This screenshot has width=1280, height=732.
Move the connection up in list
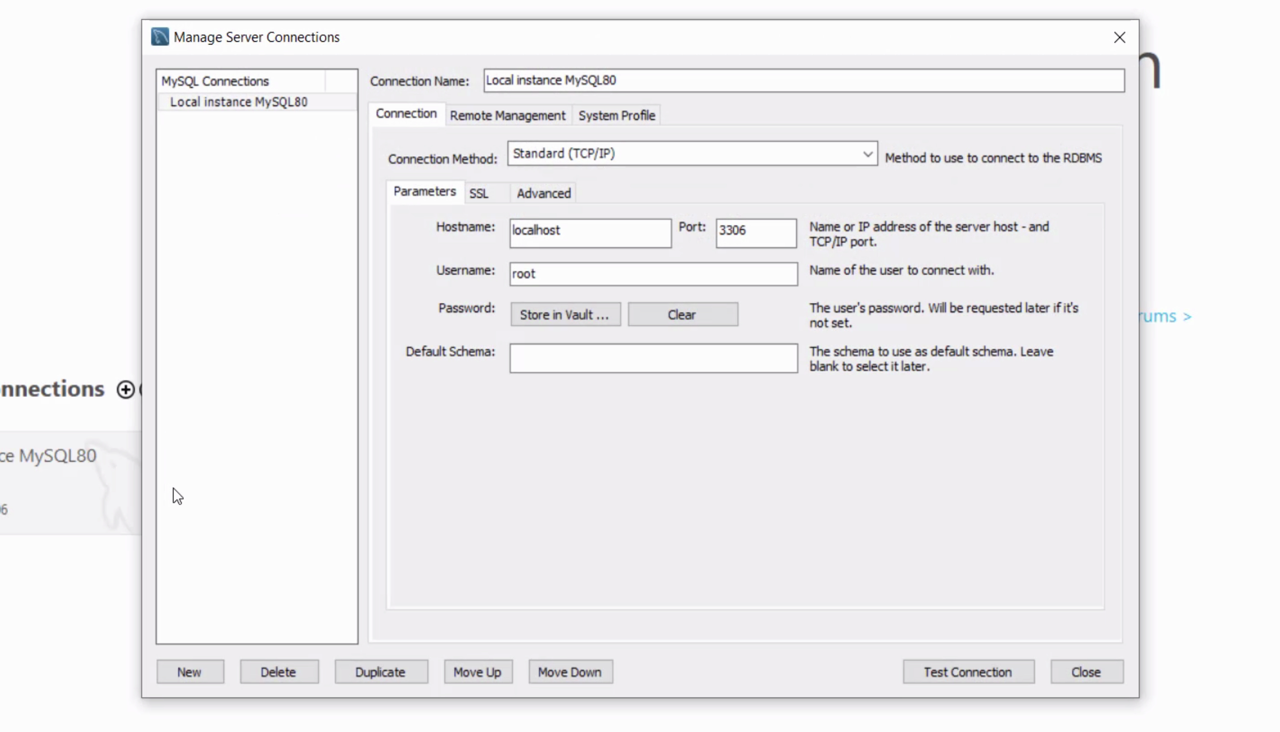[477, 672]
